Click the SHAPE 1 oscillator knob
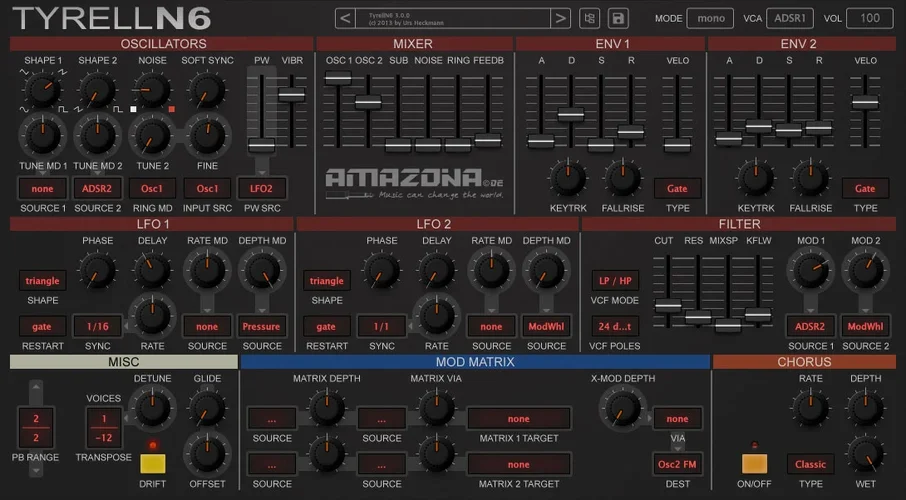This screenshot has width=906, height=500. point(41,92)
